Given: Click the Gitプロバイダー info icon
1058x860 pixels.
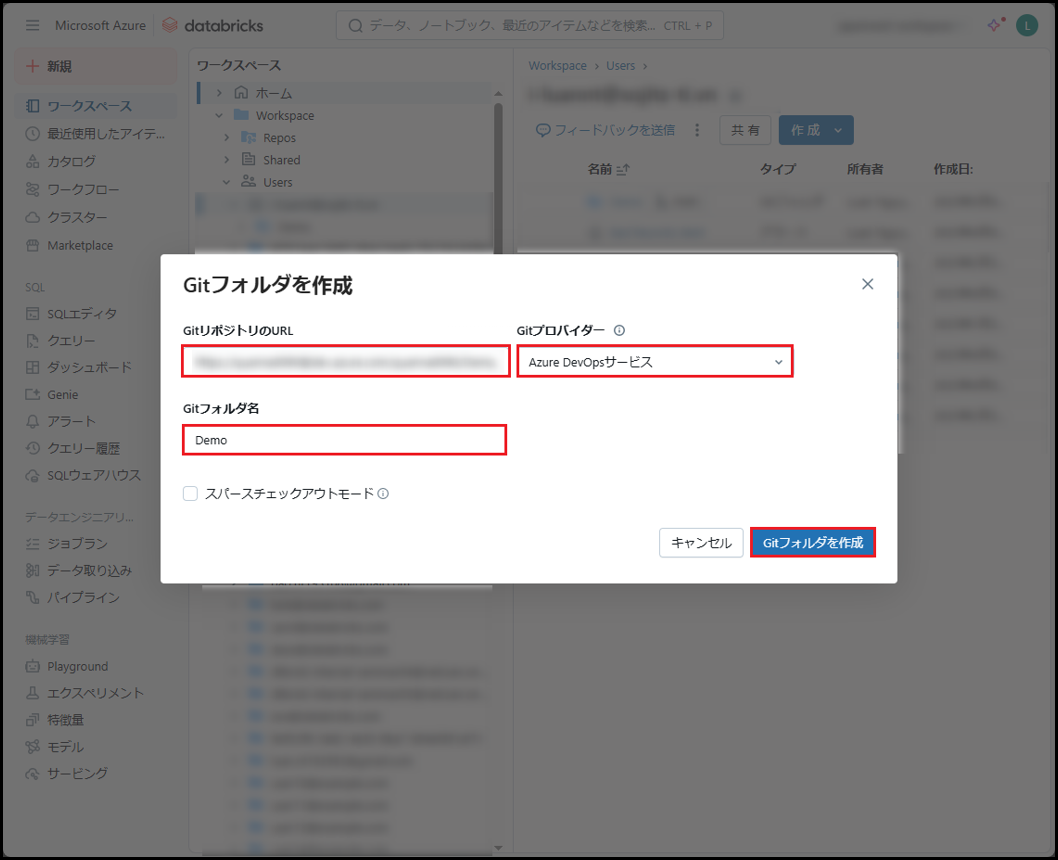Looking at the screenshot, I should [x=619, y=331].
